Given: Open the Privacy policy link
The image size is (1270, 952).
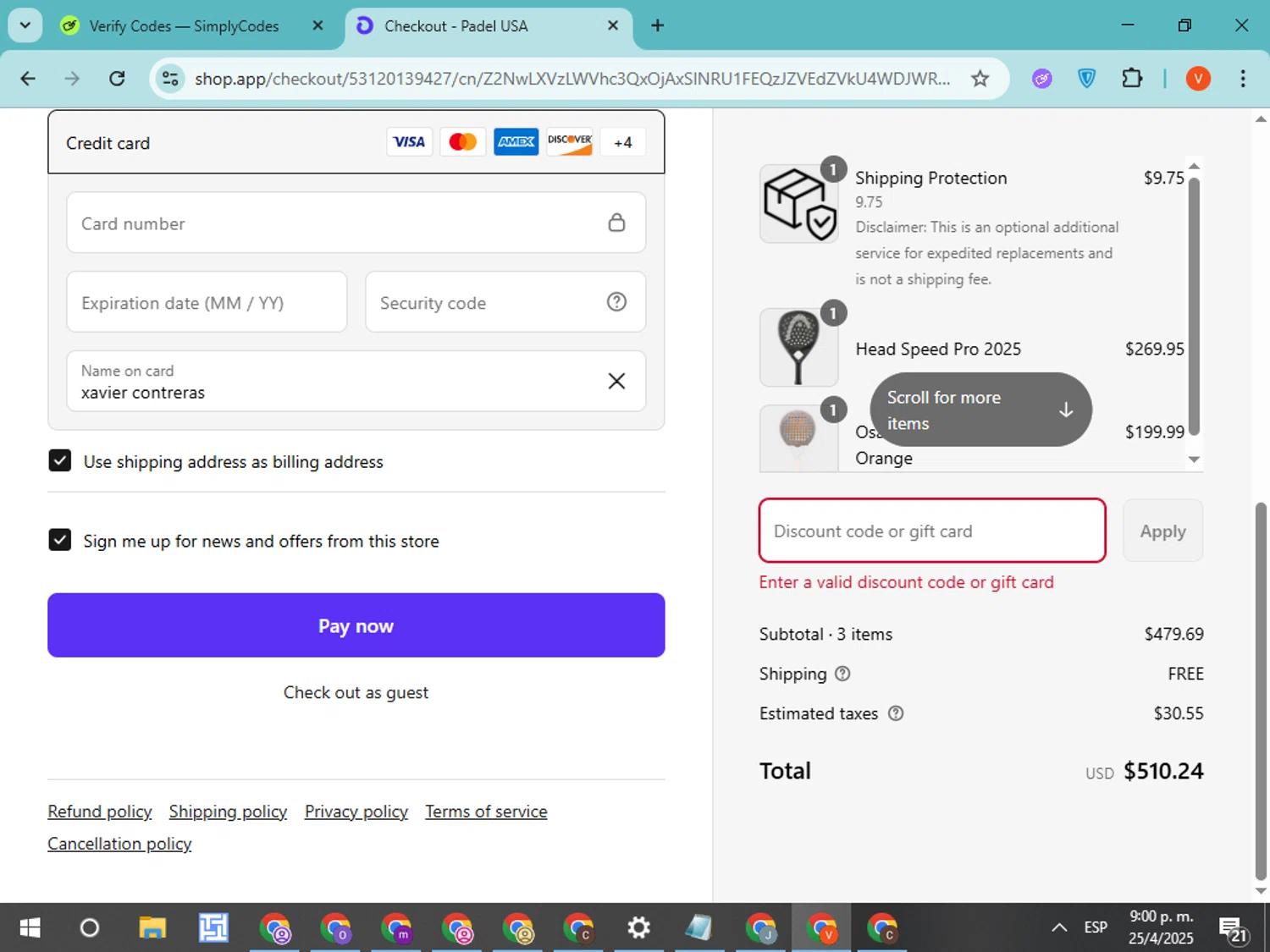Looking at the screenshot, I should (356, 812).
